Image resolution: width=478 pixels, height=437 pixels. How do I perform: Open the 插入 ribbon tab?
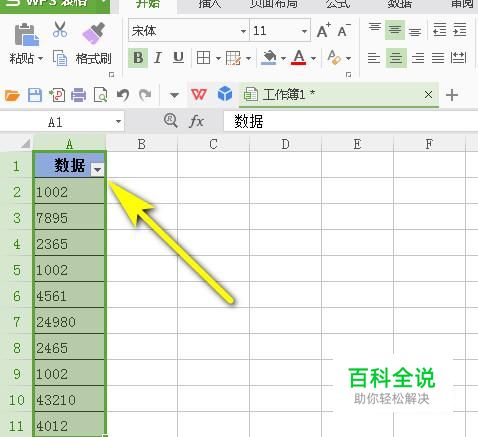[x=209, y=4]
